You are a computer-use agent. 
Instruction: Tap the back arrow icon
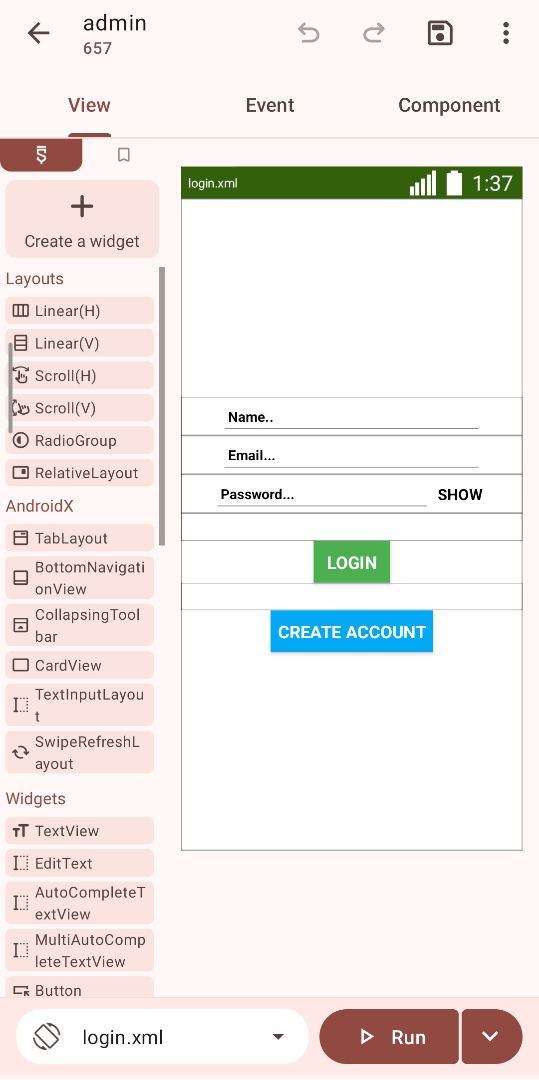[39, 33]
